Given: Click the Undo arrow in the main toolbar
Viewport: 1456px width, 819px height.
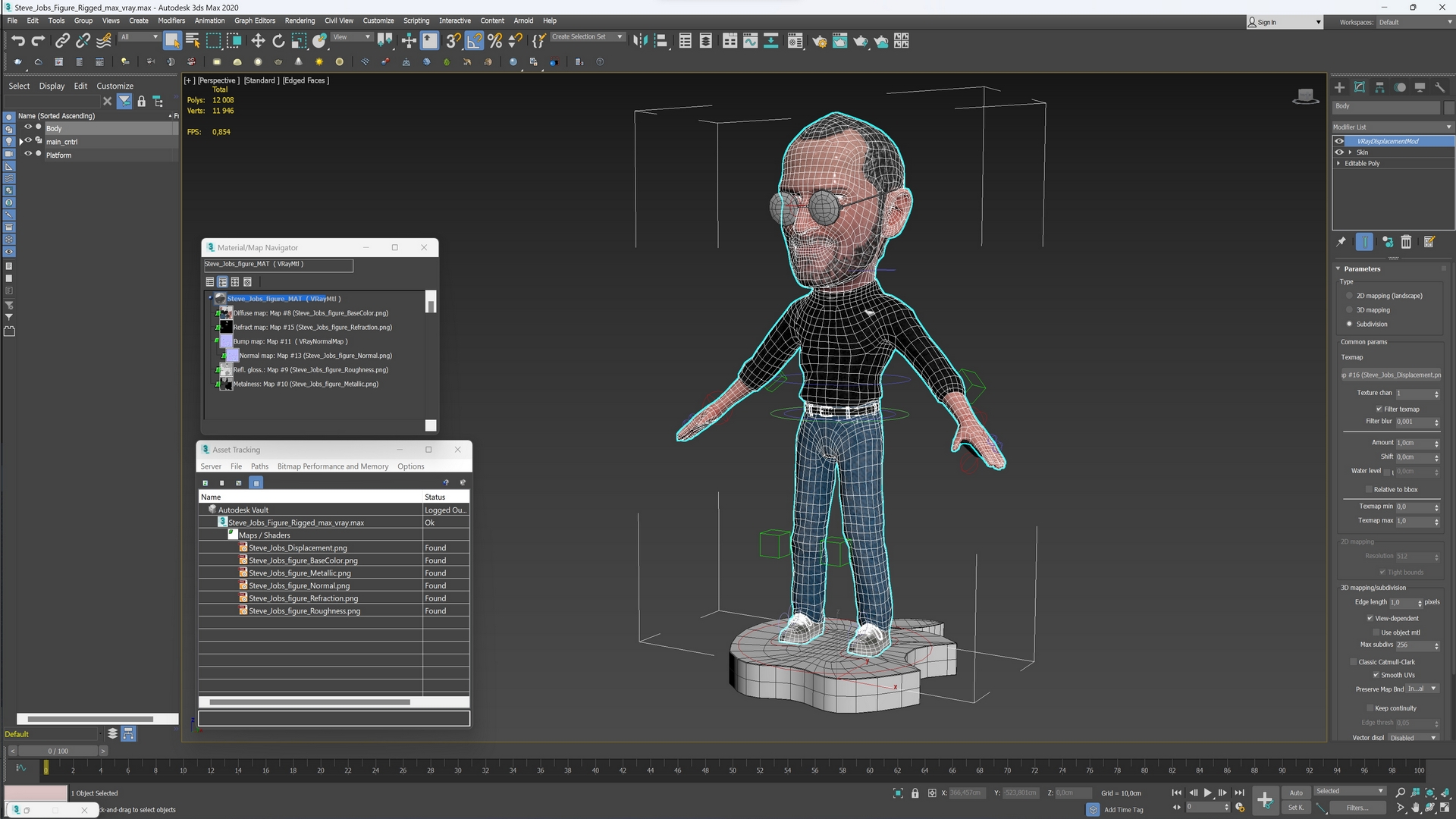Looking at the screenshot, I should [17, 41].
